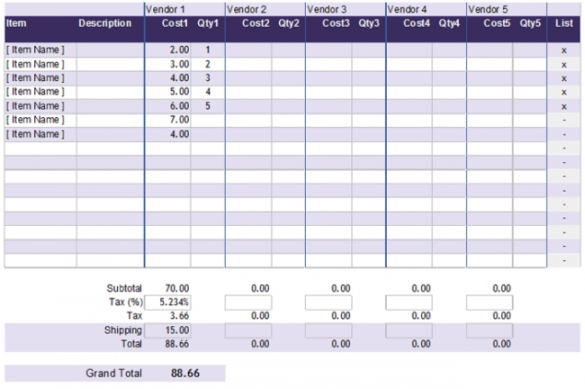The image size is (585, 389).
Task: Click the Description column header
Action: coord(105,23)
